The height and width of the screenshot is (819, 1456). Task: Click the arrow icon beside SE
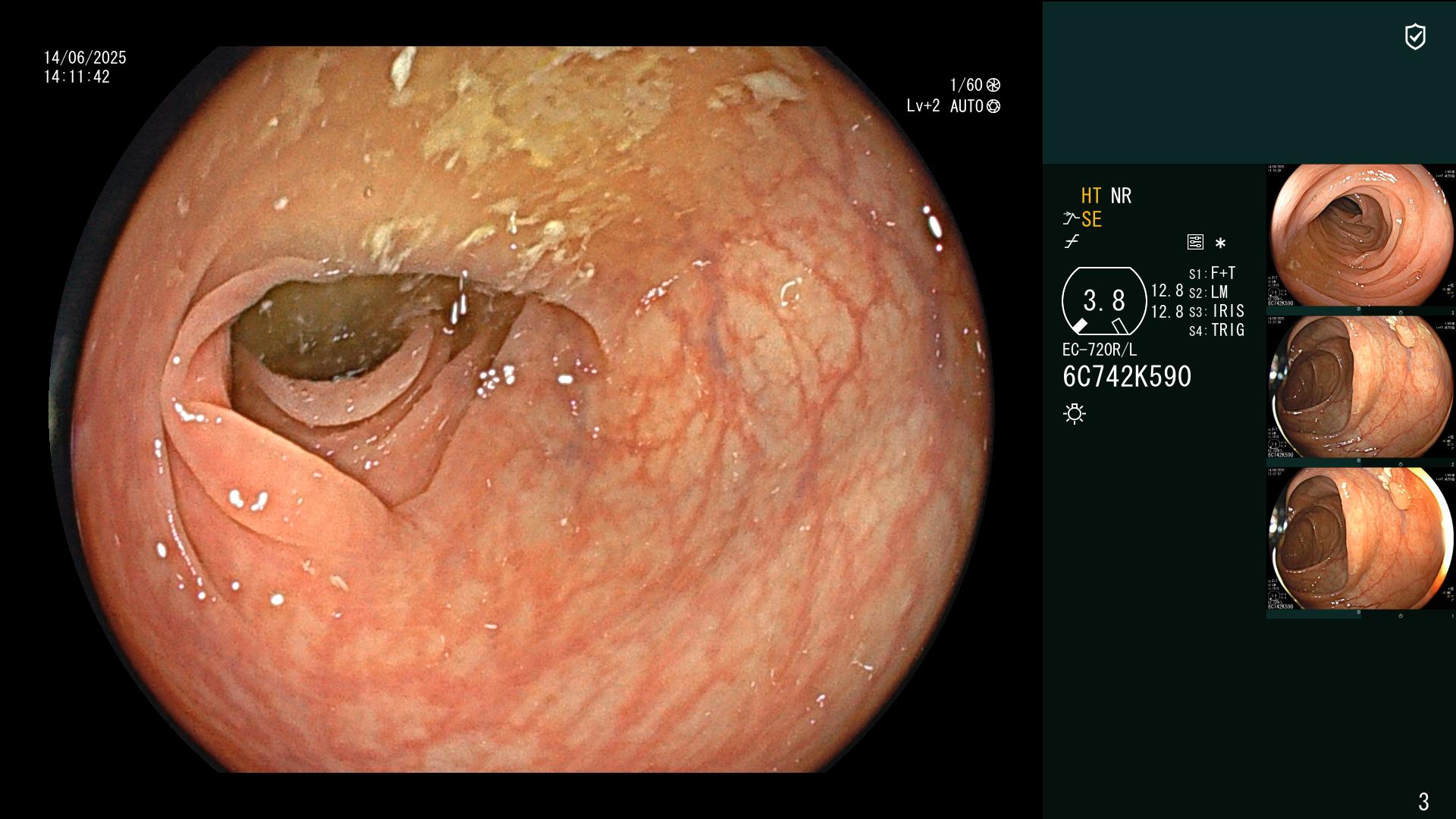1071,219
